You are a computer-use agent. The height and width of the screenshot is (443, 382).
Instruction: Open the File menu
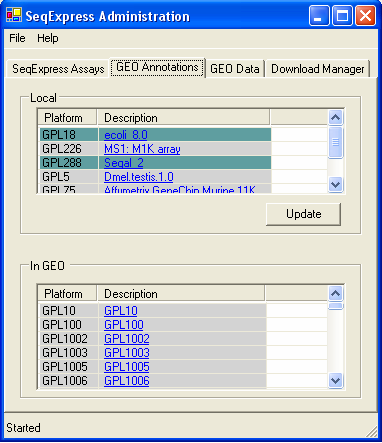(17, 38)
